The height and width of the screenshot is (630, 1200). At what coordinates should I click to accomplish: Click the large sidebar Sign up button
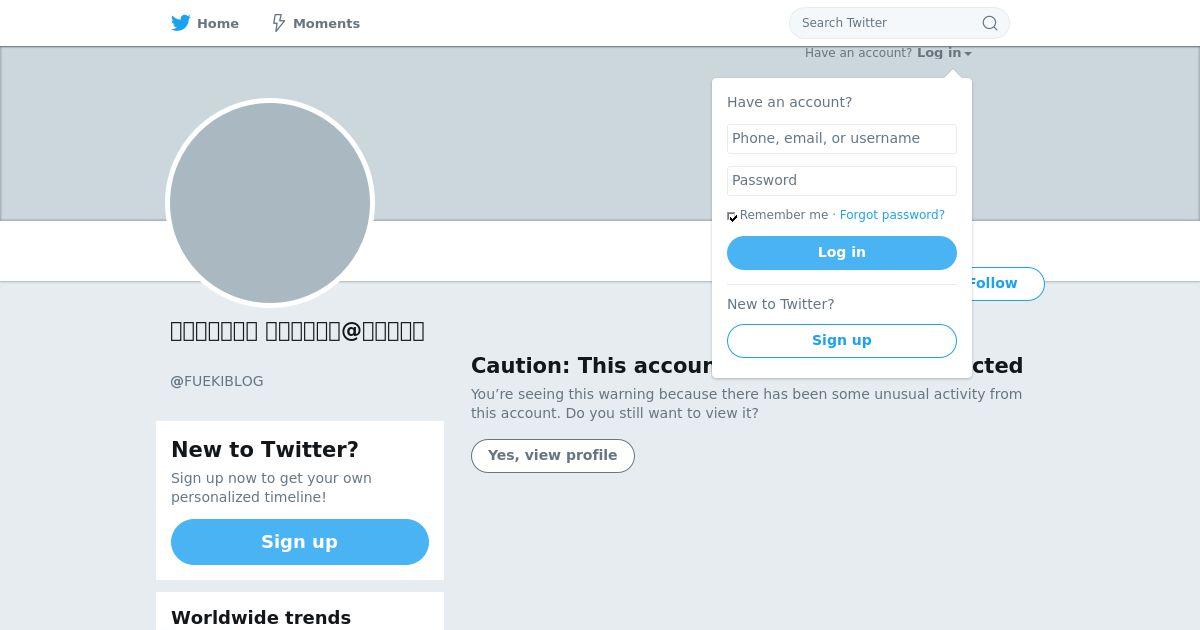coord(300,542)
